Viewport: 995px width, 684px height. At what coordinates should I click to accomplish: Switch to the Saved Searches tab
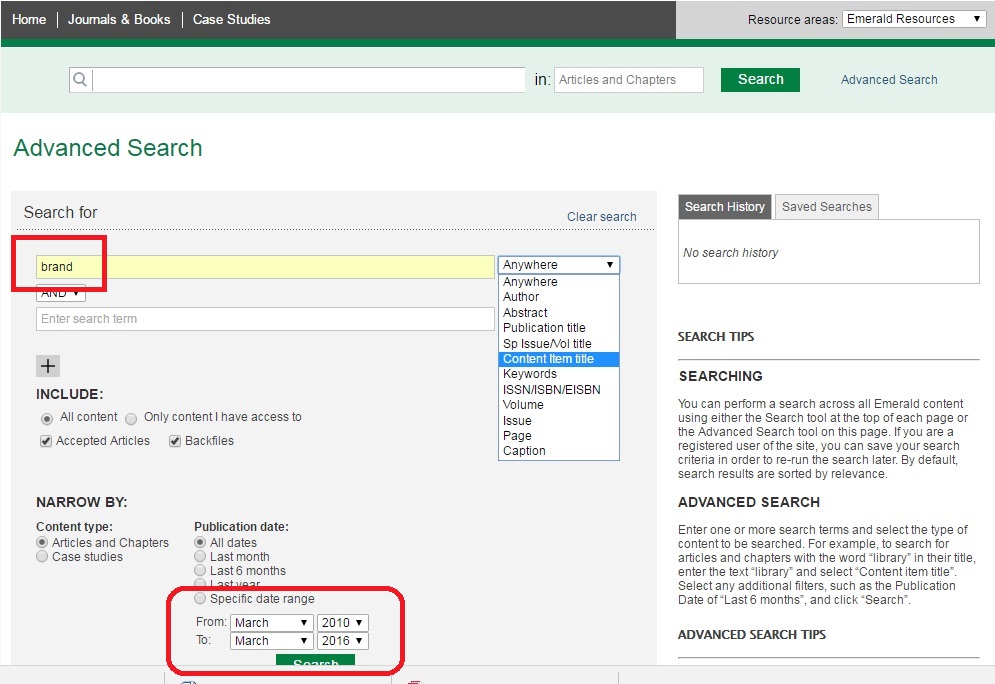coord(827,207)
